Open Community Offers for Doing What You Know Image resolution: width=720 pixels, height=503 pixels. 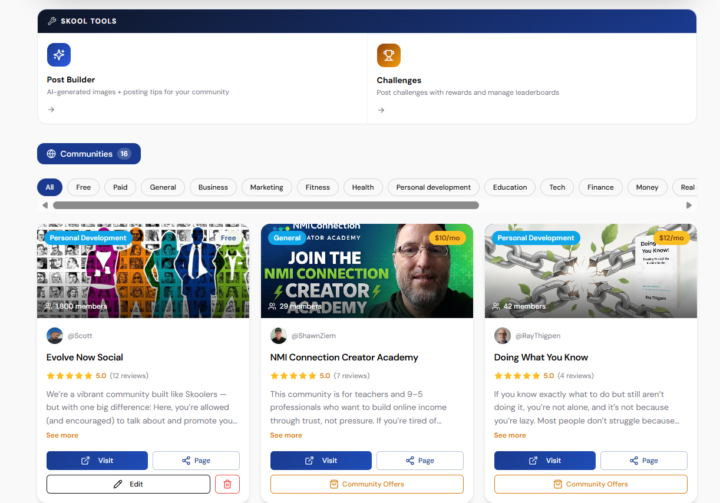point(591,484)
